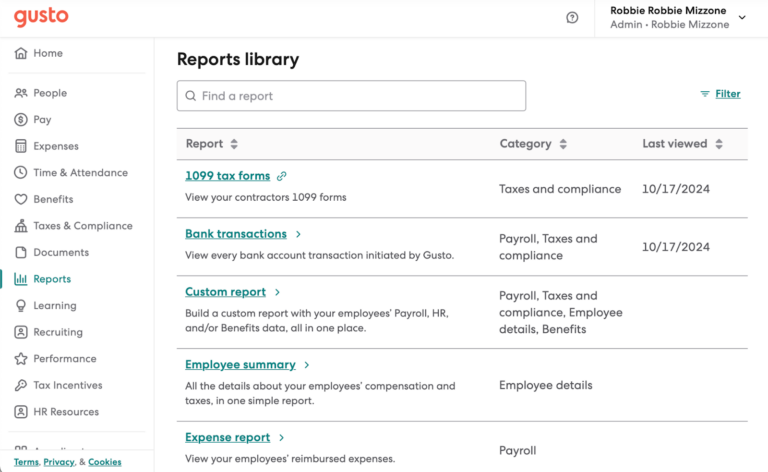Viewport: 768px width, 472px height.
Task: Click the Documents file icon
Action: (21, 252)
